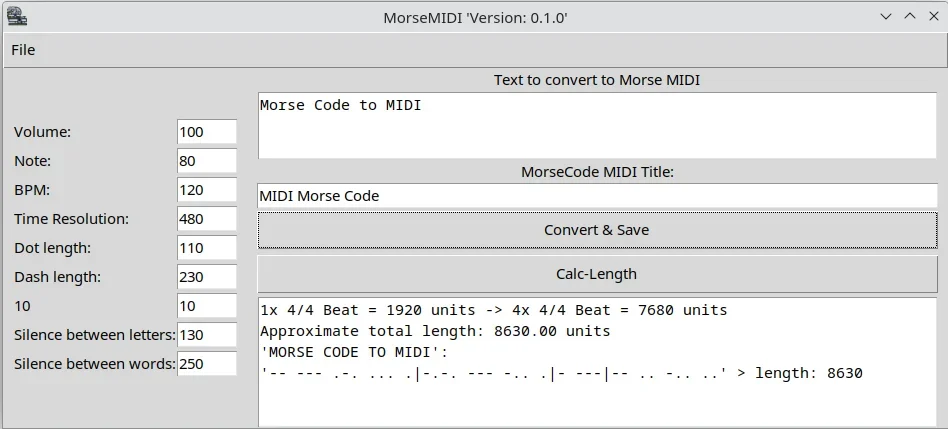The height and width of the screenshot is (429, 948).
Task: Click the Calc-Length button
Action: point(597,274)
